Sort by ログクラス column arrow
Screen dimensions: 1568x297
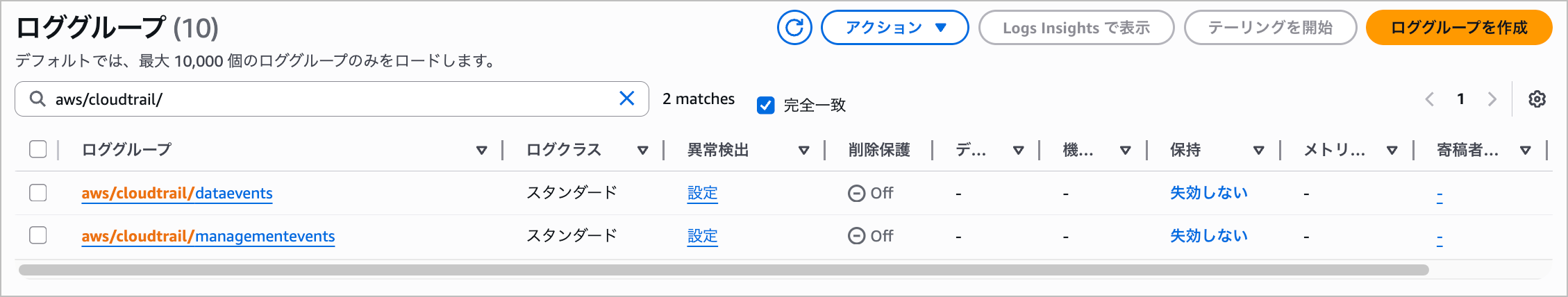click(x=642, y=150)
